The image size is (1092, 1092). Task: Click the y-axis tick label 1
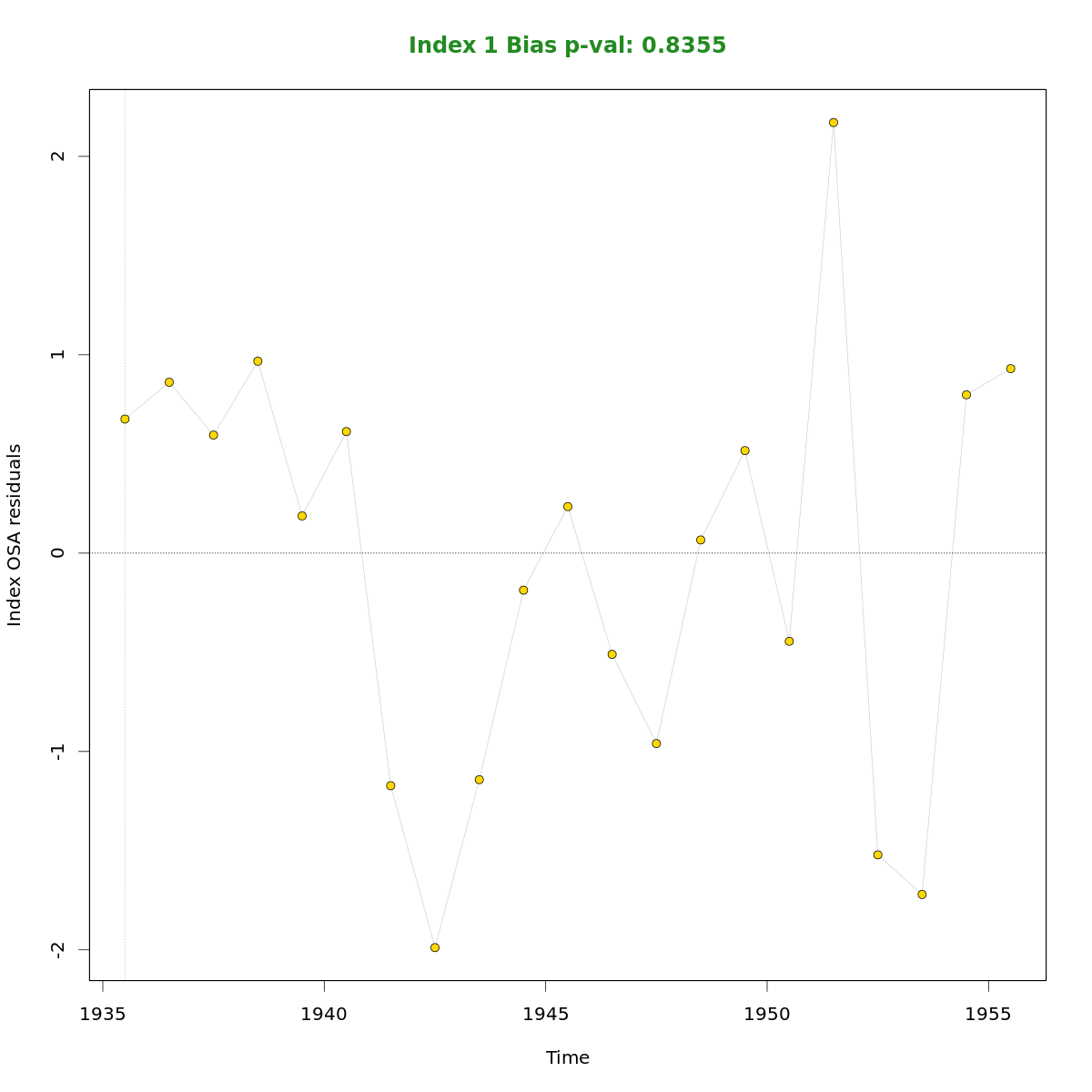pyautogui.click(x=59, y=354)
